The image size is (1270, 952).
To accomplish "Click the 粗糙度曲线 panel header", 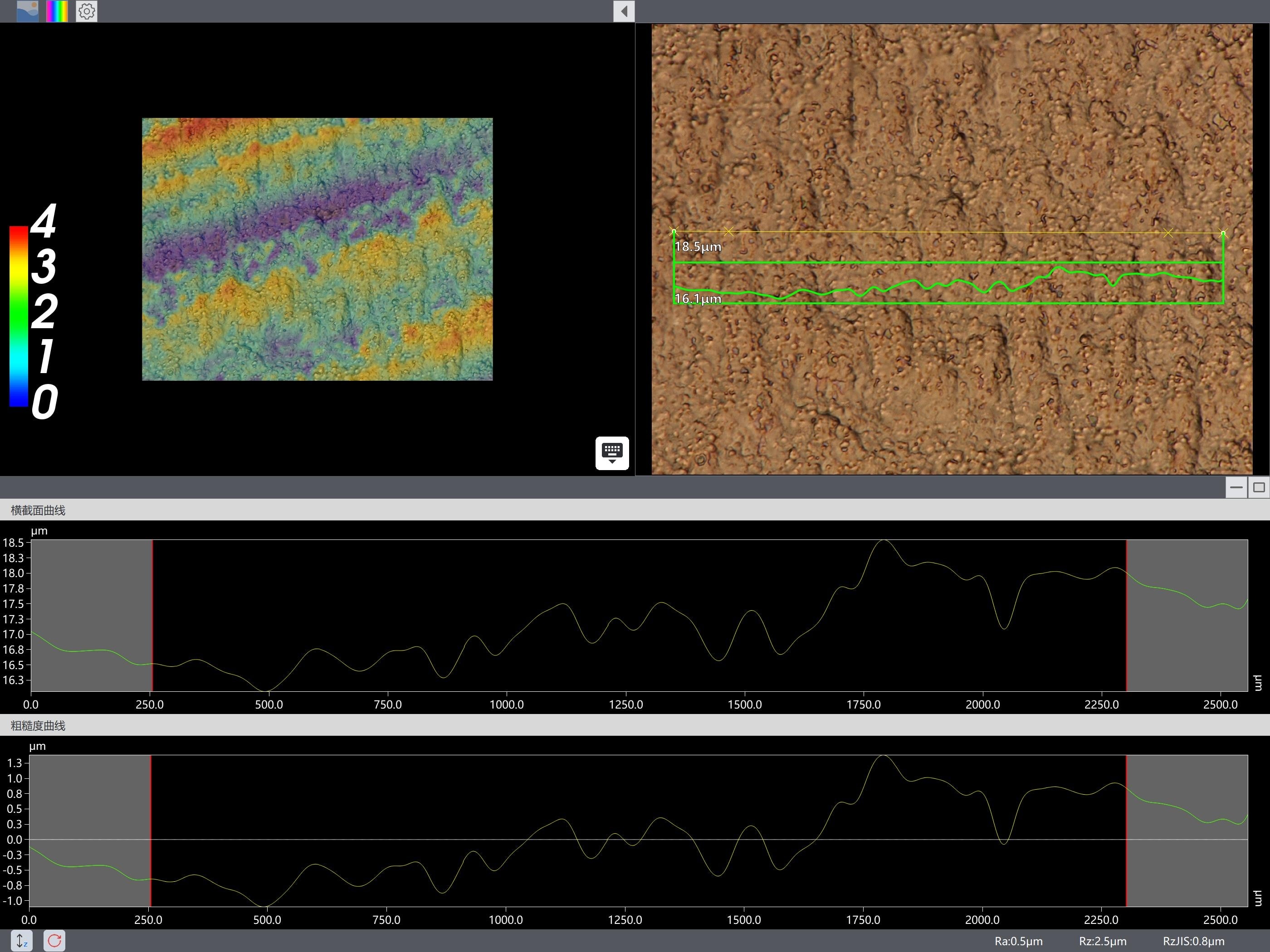I will tap(38, 725).
